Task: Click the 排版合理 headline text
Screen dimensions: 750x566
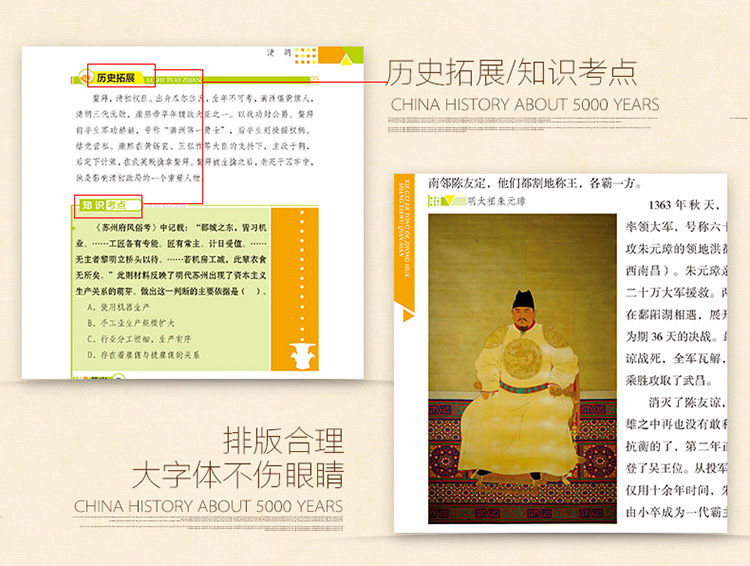Action: pos(283,440)
